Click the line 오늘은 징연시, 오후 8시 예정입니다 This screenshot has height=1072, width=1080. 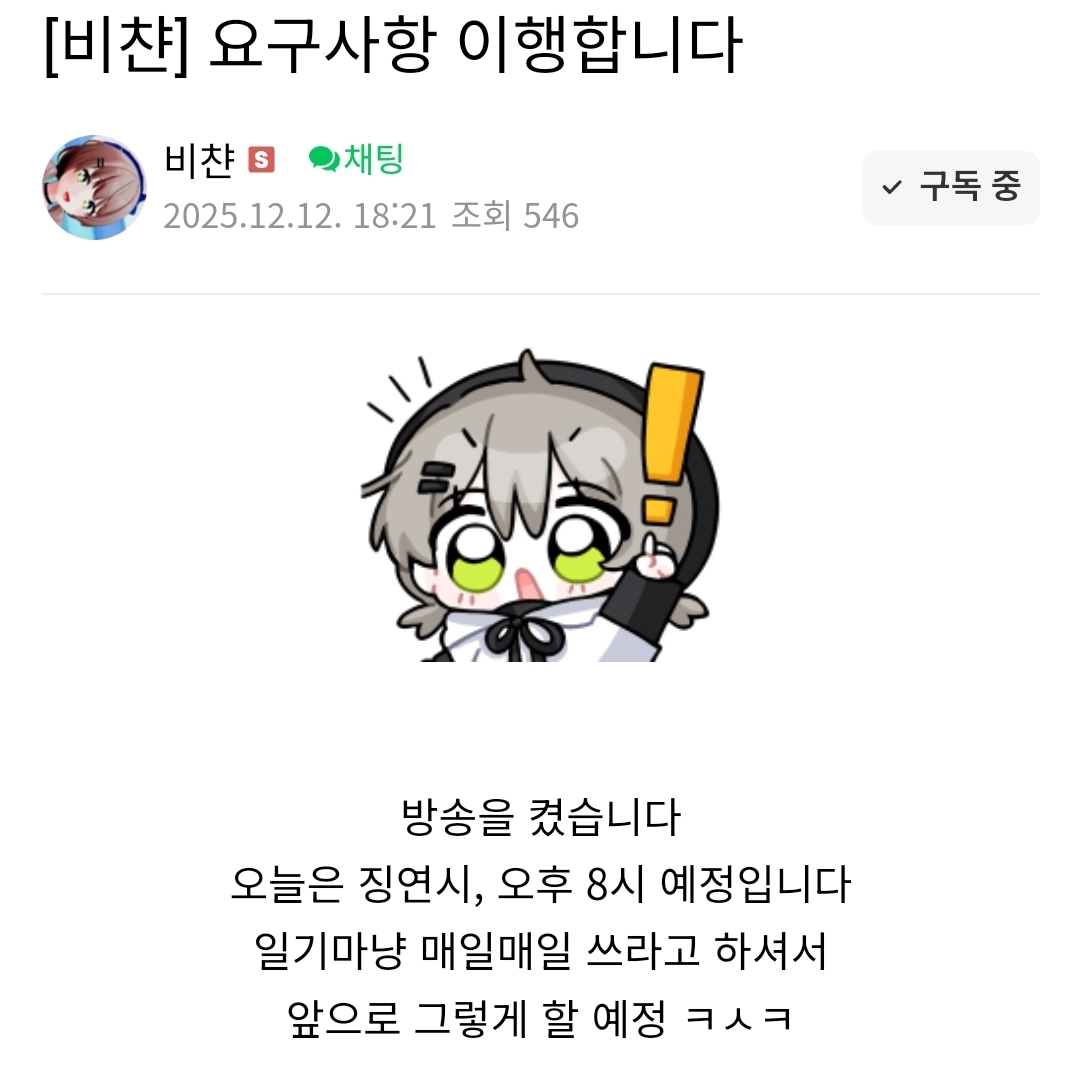coord(541,884)
